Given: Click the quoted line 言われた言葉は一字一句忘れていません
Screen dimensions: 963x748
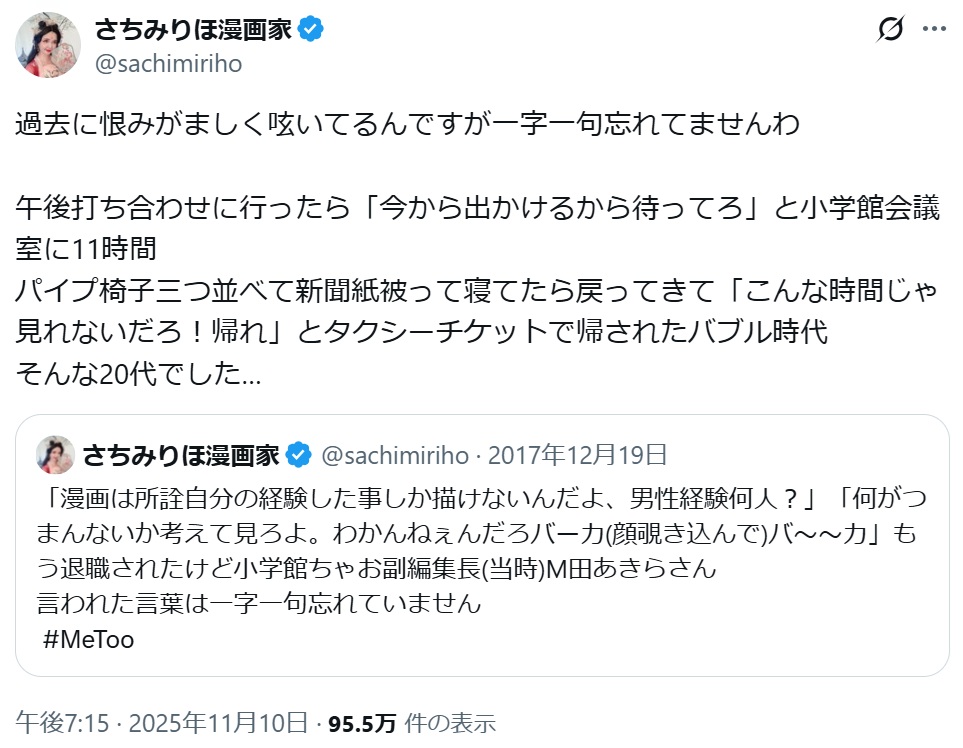Looking at the screenshot, I should (259, 603).
